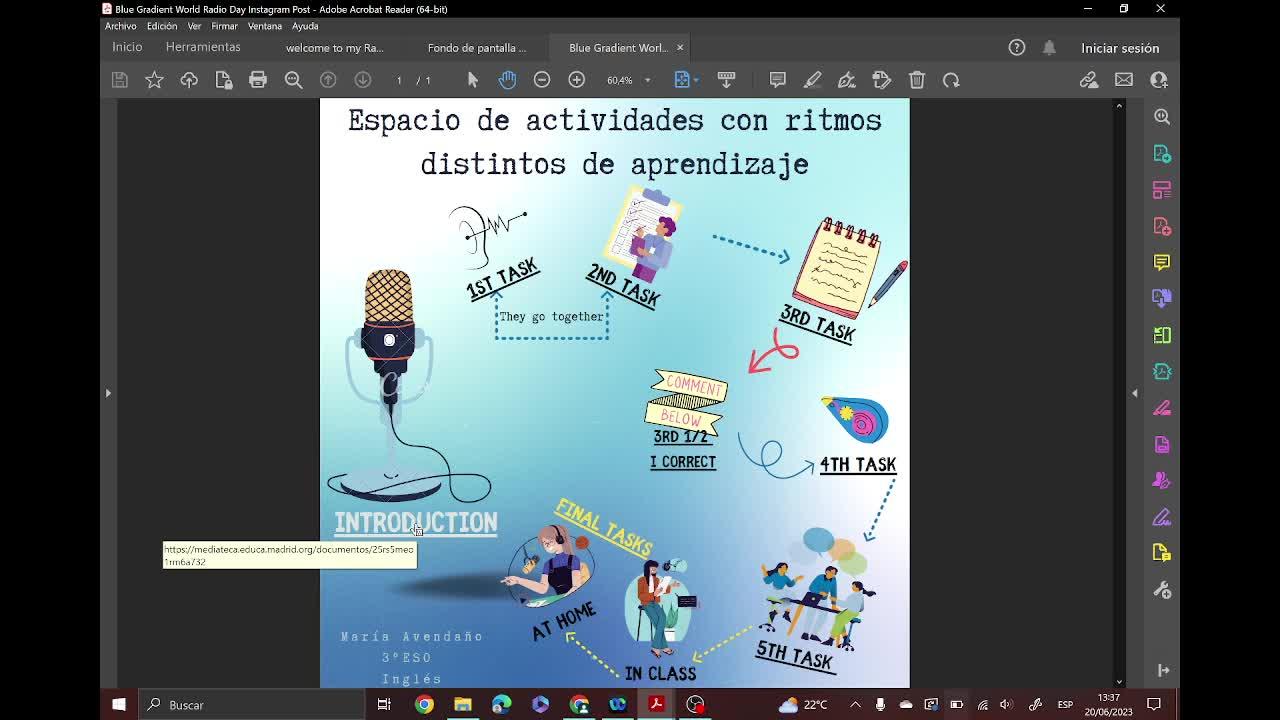Switch to the Herramientas tab
The image size is (1280, 720).
click(203, 47)
